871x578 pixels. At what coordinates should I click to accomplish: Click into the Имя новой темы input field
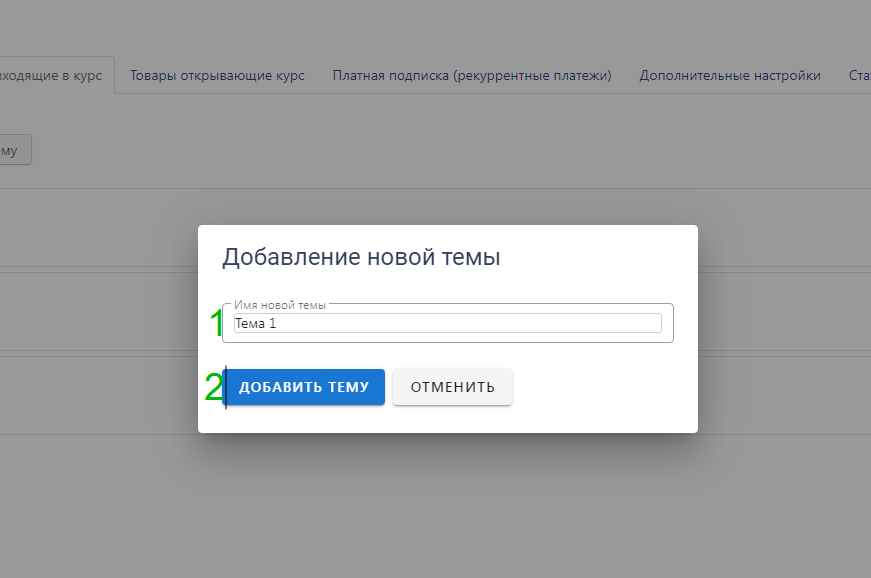447,323
